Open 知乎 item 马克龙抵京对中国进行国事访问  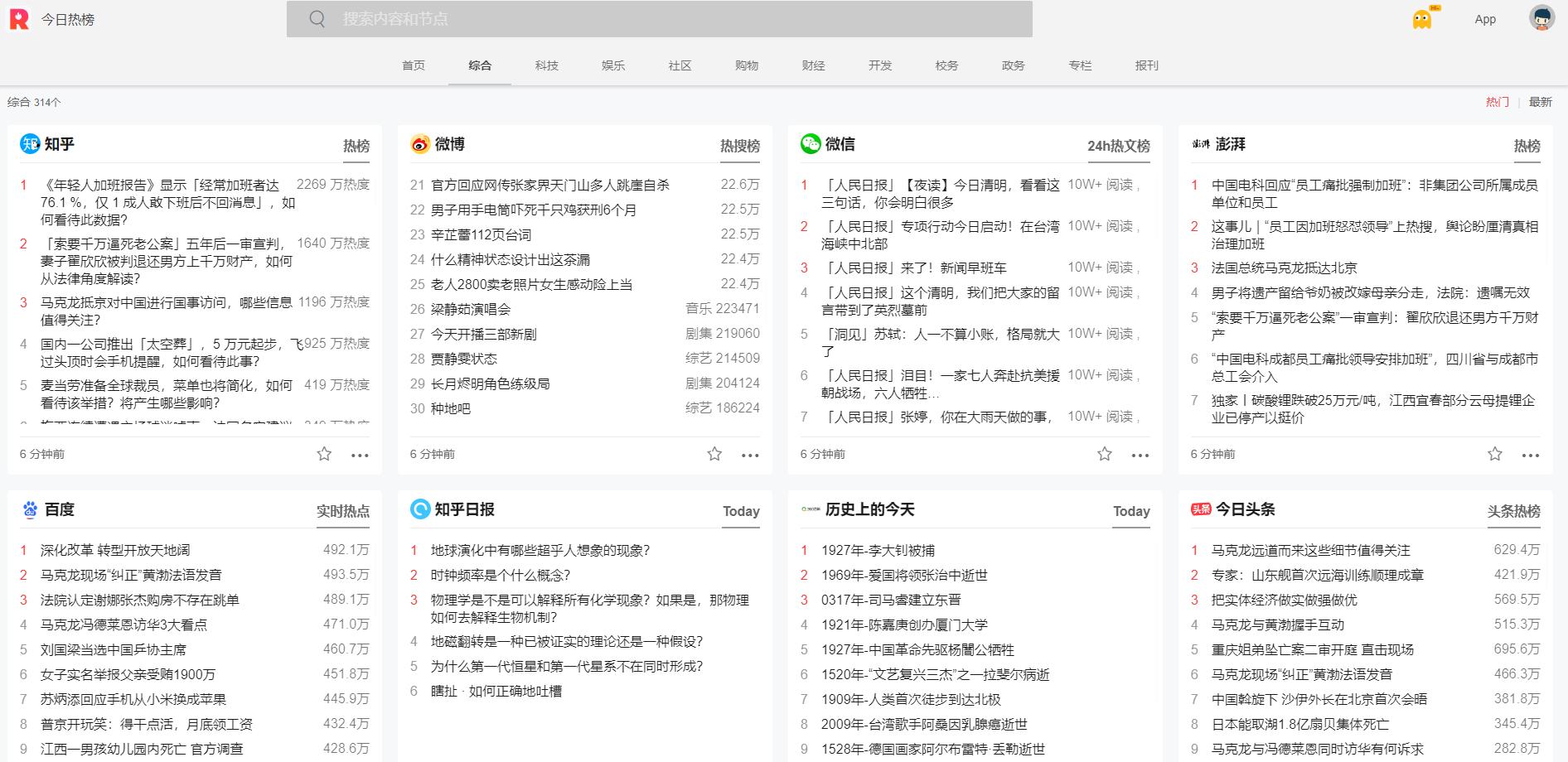point(167,311)
